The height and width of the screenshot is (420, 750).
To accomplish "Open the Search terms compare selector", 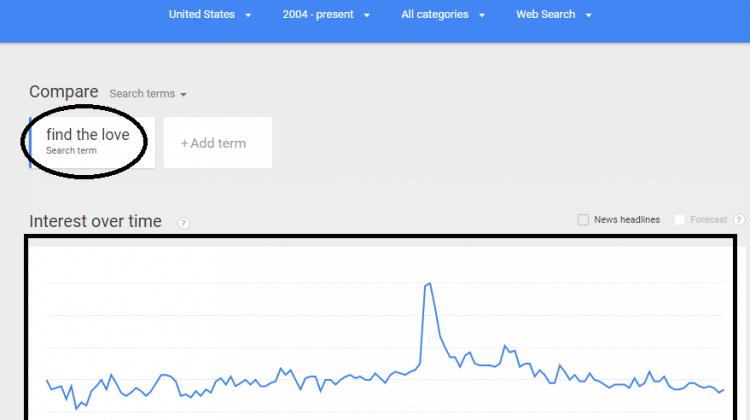I will 148,94.
